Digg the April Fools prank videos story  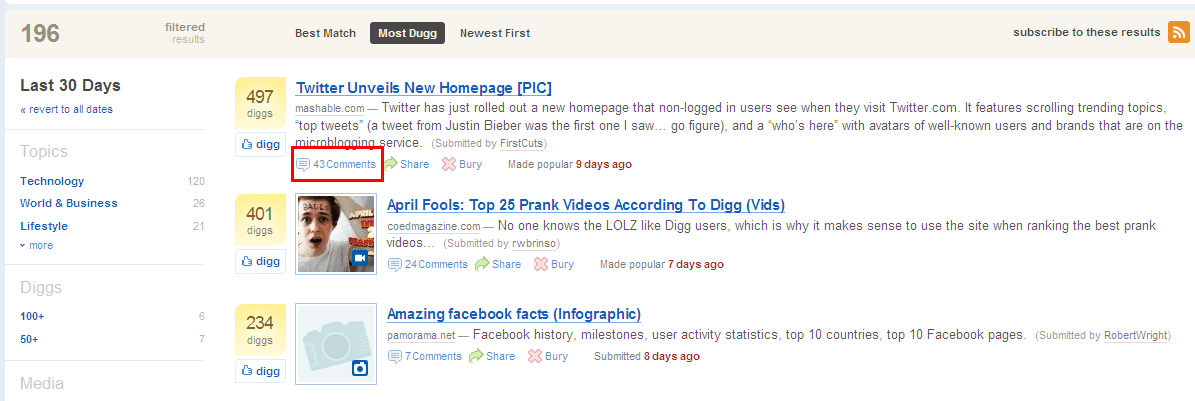[260, 261]
